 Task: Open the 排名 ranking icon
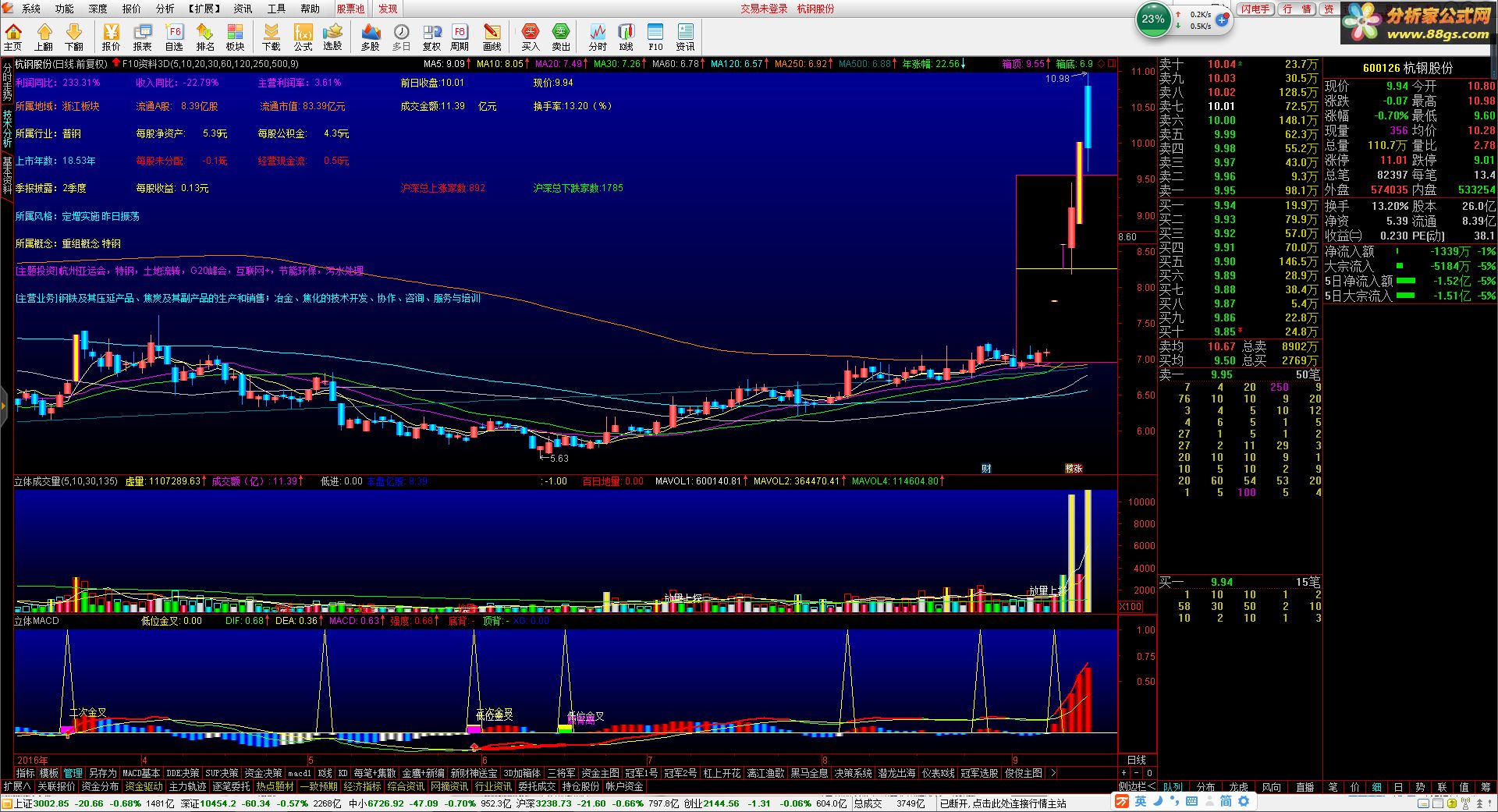[205, 37]
